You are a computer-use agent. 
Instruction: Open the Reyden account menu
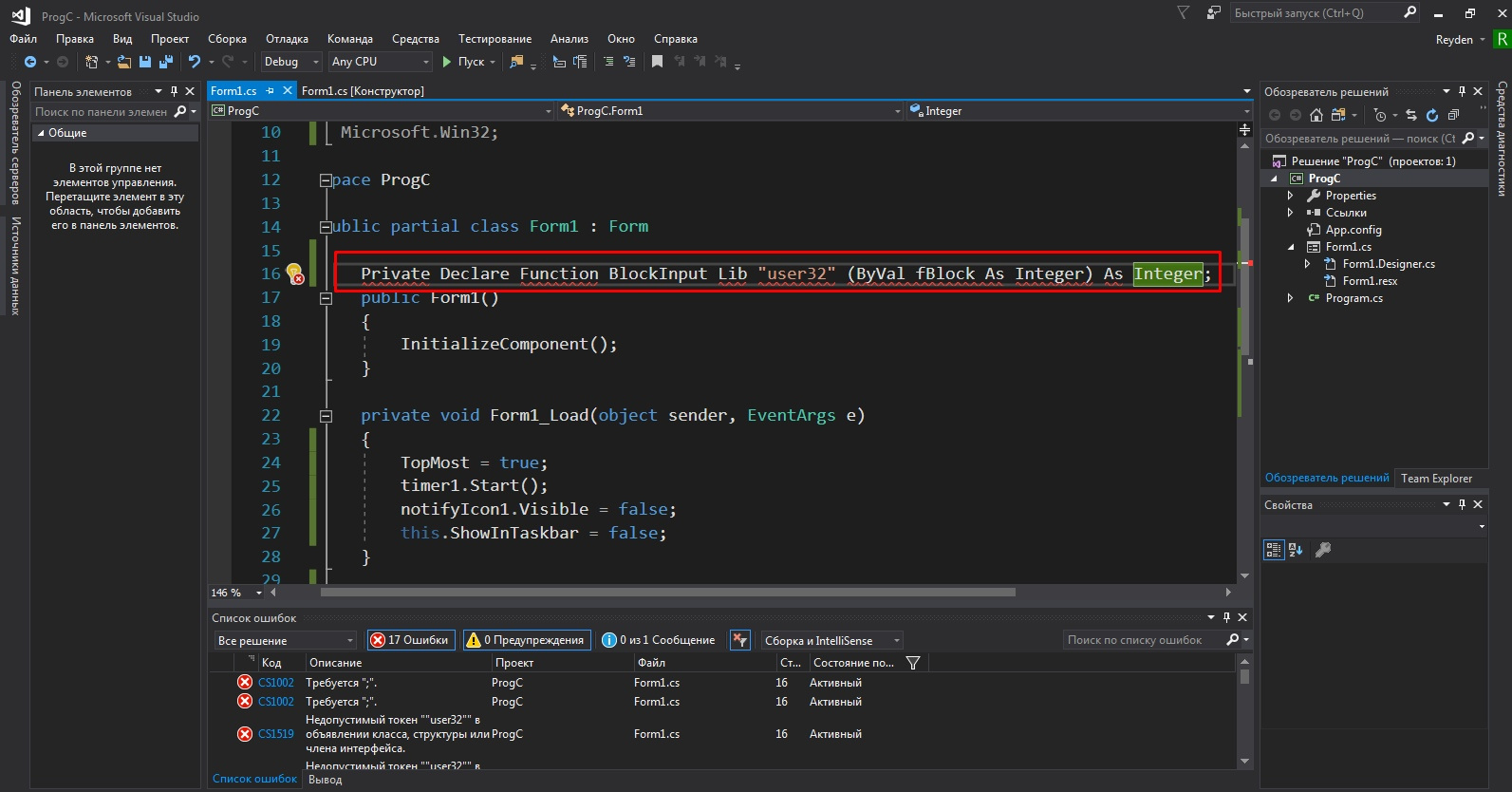(x=1460, y=40)
